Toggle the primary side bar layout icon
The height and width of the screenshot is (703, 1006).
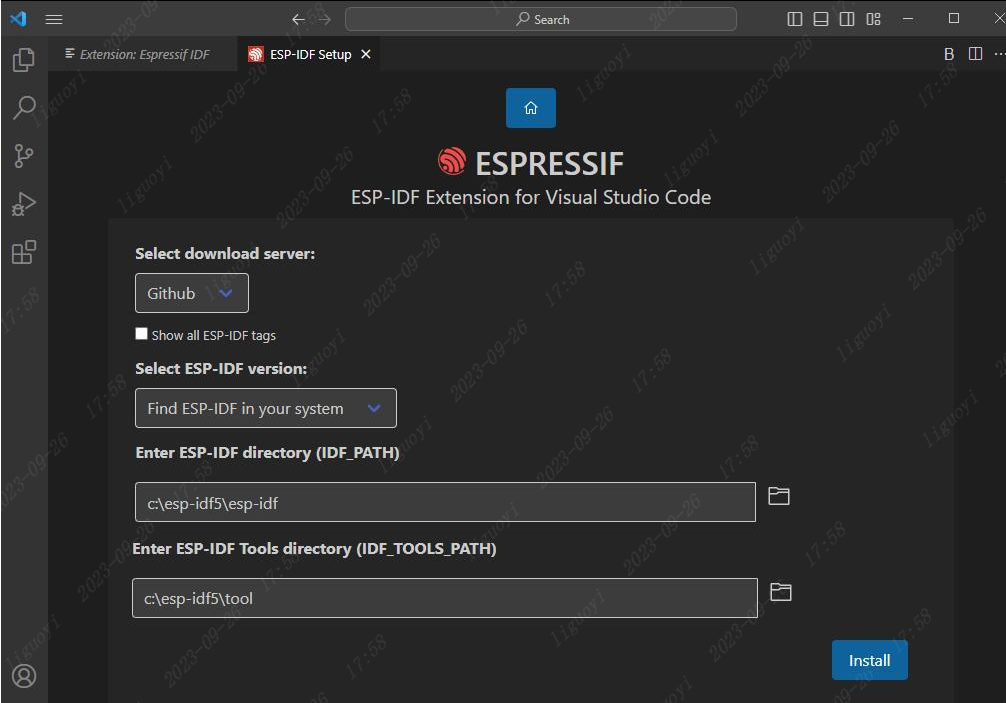tap(794, 19)
